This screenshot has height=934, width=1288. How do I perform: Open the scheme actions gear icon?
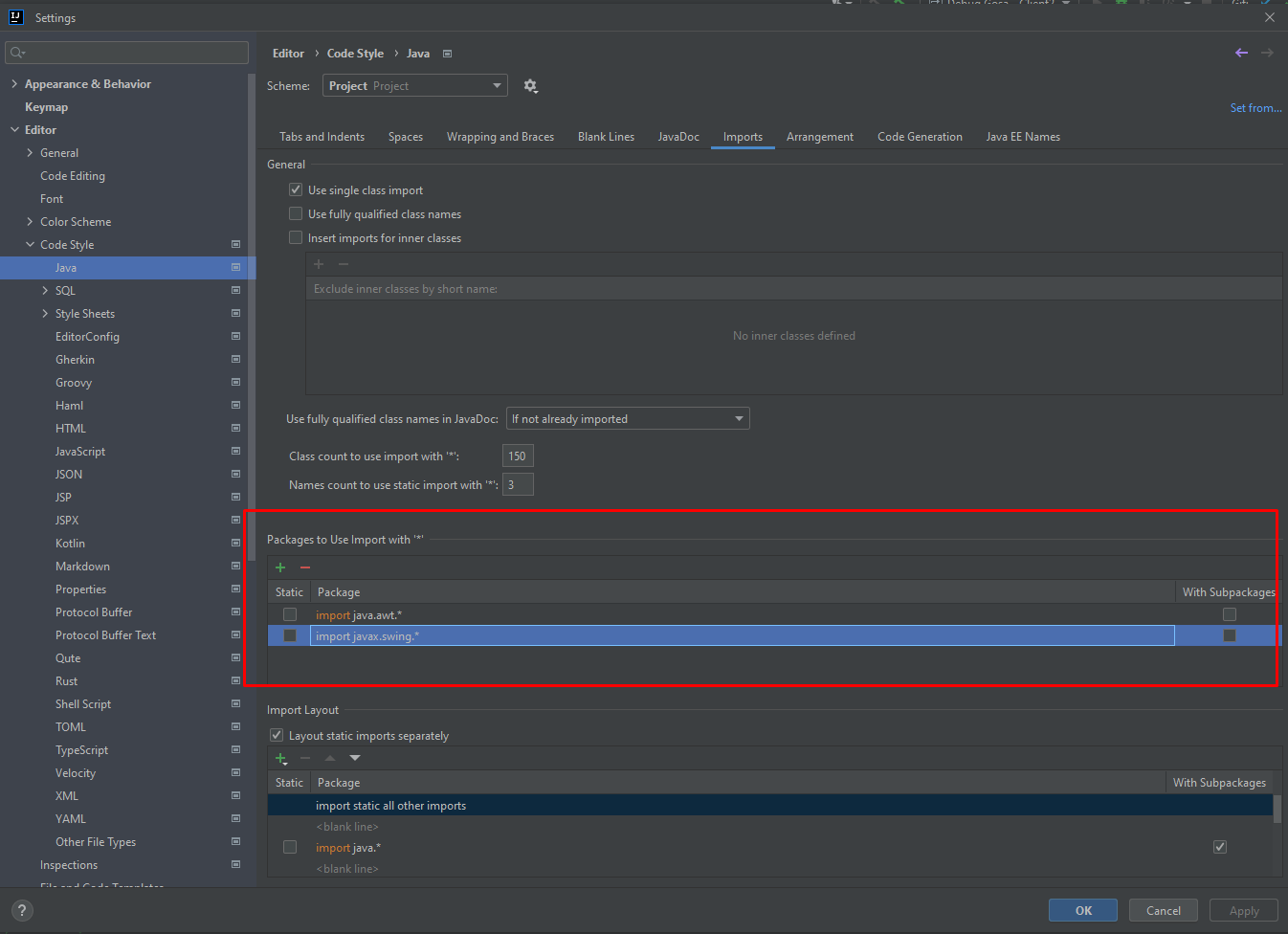[530, 86]
